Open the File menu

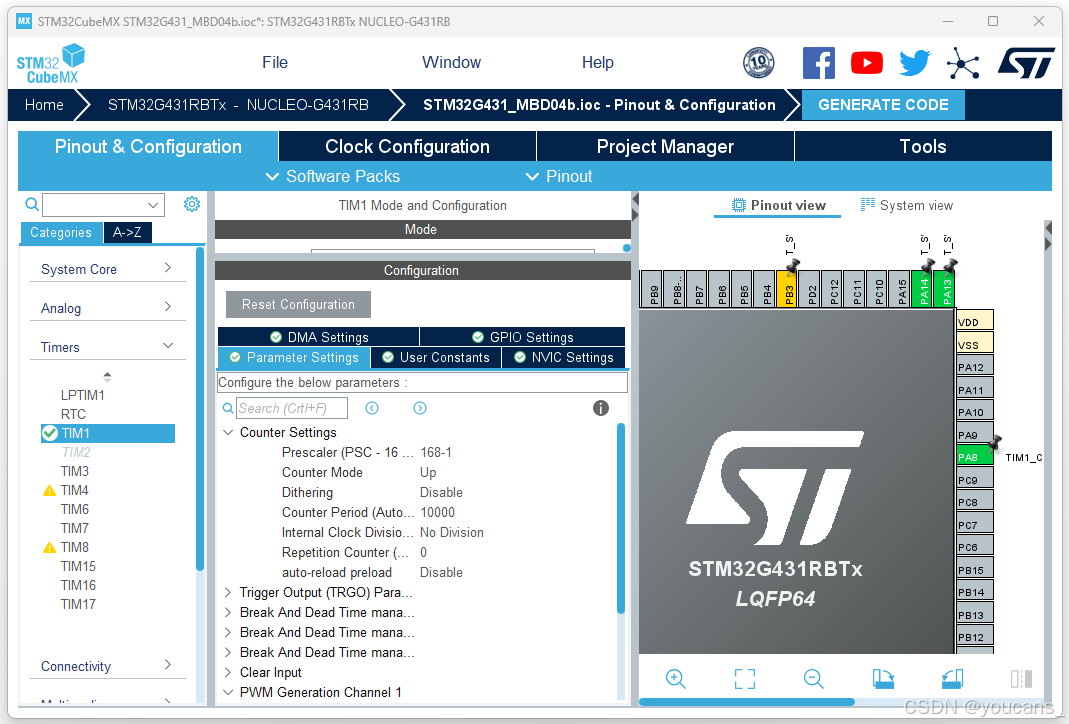pos(275,62)
